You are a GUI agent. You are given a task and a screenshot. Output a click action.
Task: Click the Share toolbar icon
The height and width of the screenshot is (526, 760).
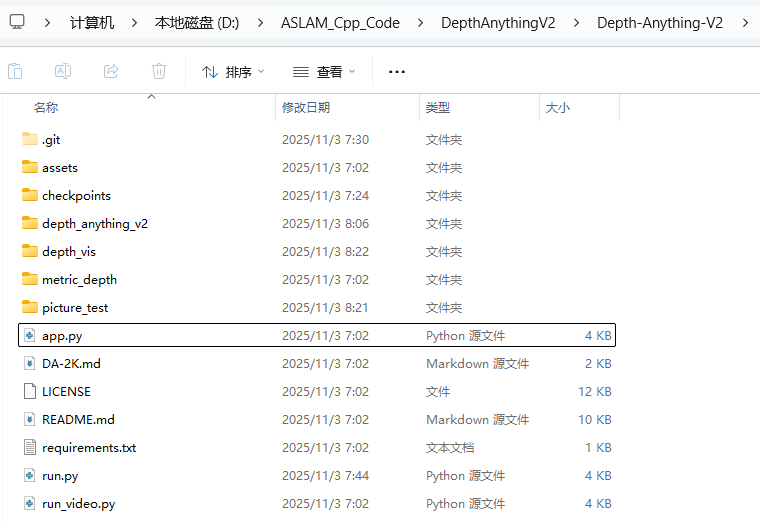pyautogui.click(x=111, y=71)
